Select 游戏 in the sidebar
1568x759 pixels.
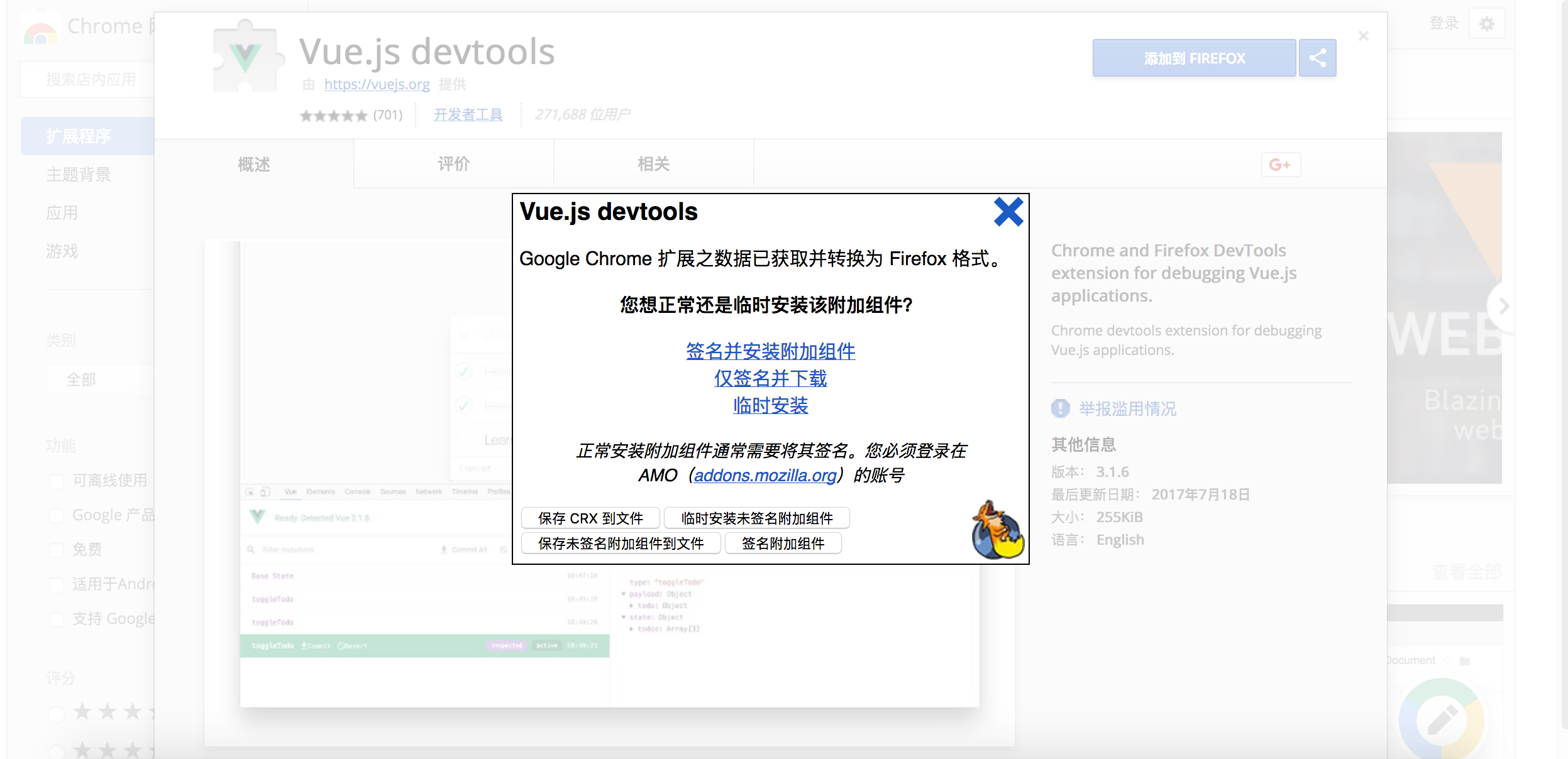click(62, 251)
